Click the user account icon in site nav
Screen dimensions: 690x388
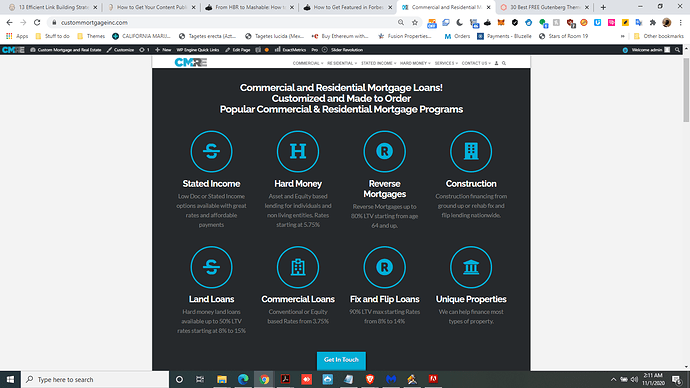click(x=496, y=63)
